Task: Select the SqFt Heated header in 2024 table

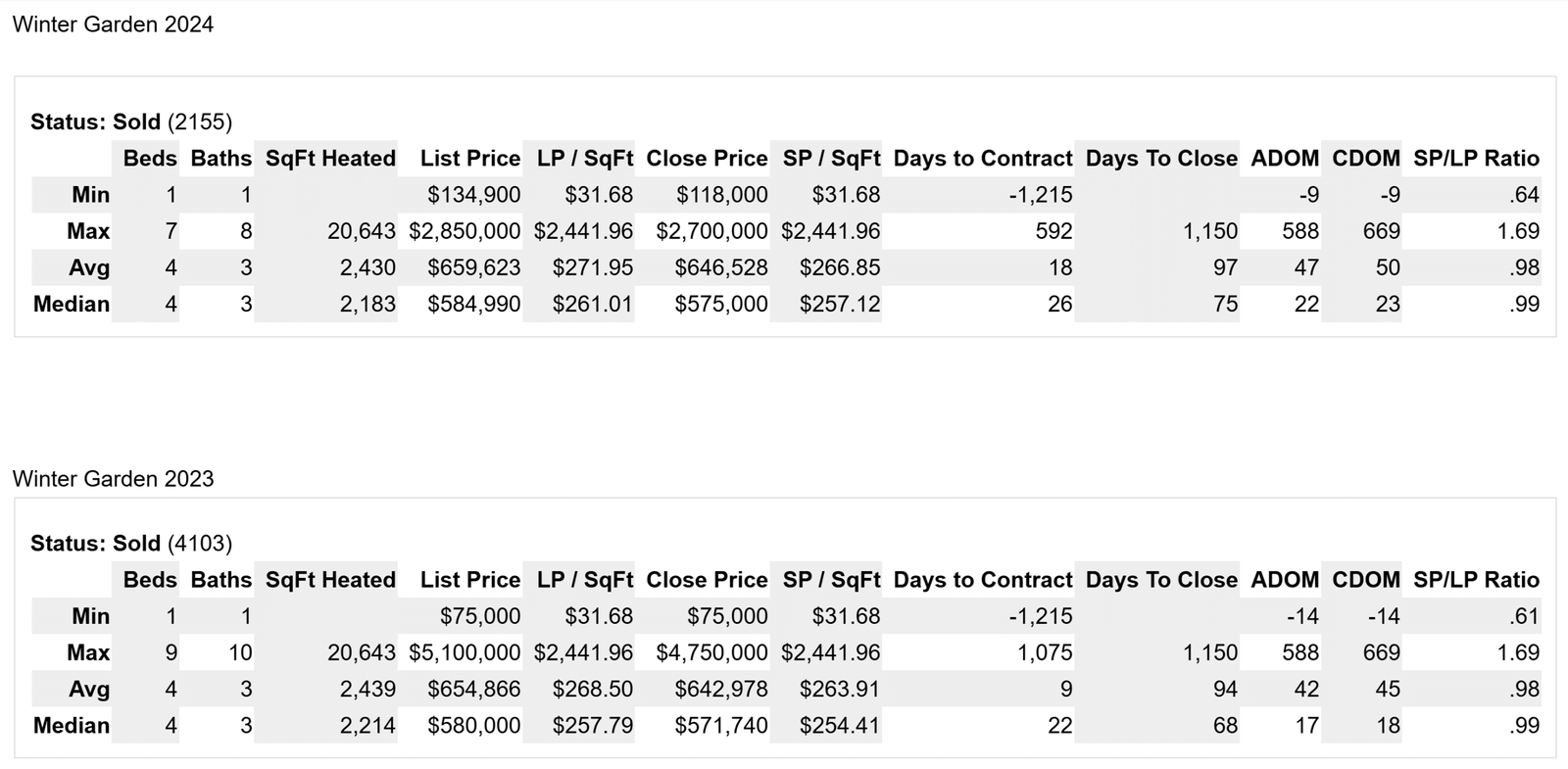Action: coord(330,159)
